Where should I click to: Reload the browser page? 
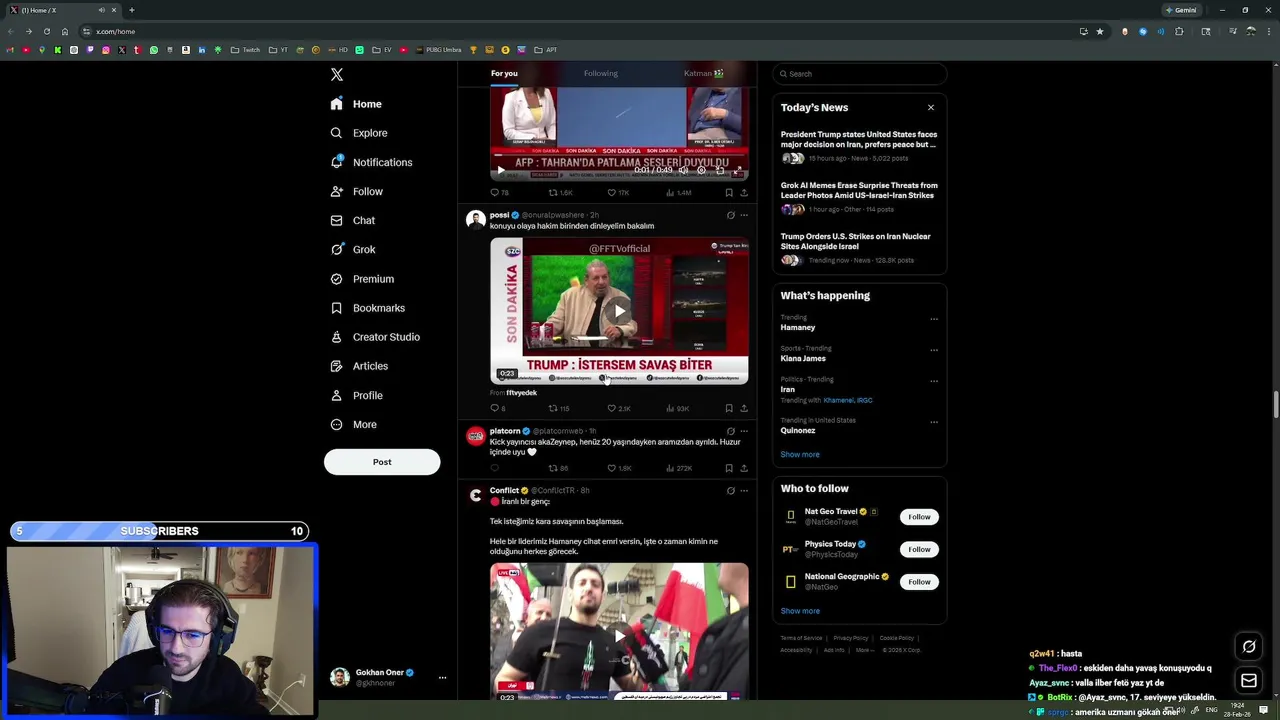pyautogui.click(x=46, y=31)
